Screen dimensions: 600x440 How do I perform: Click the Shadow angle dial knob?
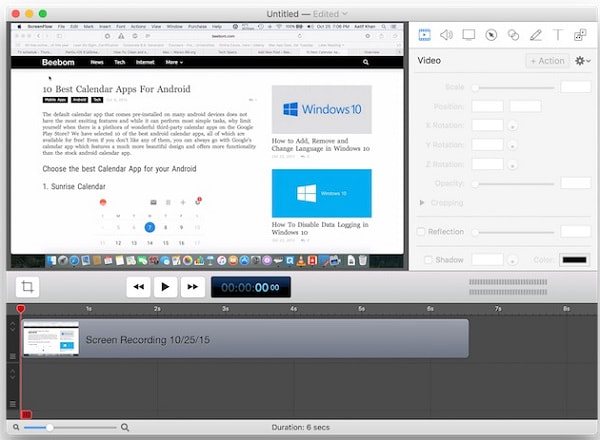[x=512, y=260]
